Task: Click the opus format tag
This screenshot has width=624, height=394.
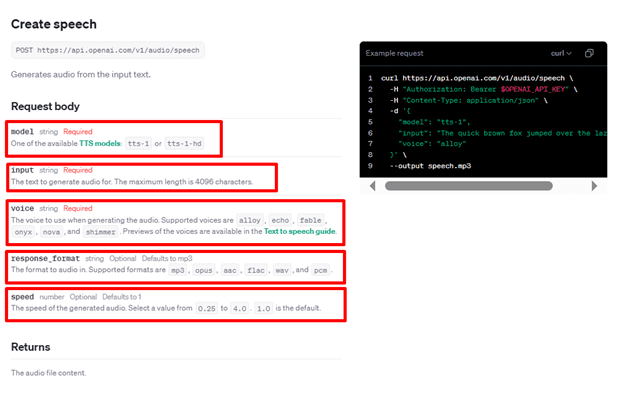Action: click(x=204, y=270)
